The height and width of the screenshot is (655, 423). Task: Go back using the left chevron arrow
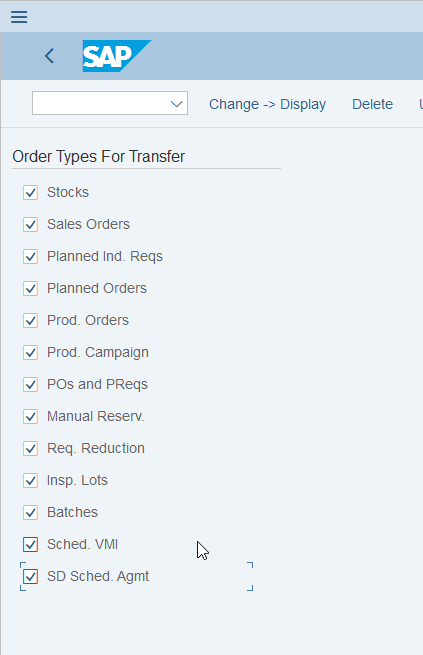(x=49, y=56)
